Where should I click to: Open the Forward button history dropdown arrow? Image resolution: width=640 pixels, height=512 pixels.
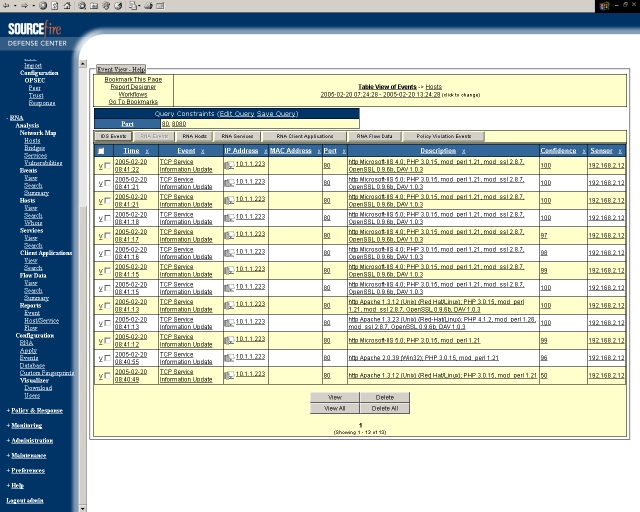click(x=33, y=6)
